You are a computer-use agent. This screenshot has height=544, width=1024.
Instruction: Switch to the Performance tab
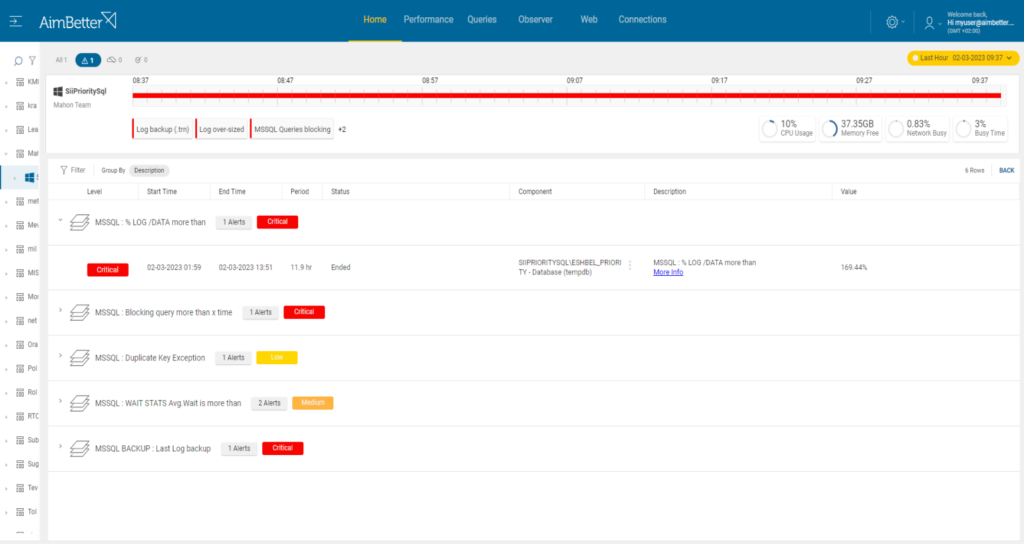tap(428, 20)
